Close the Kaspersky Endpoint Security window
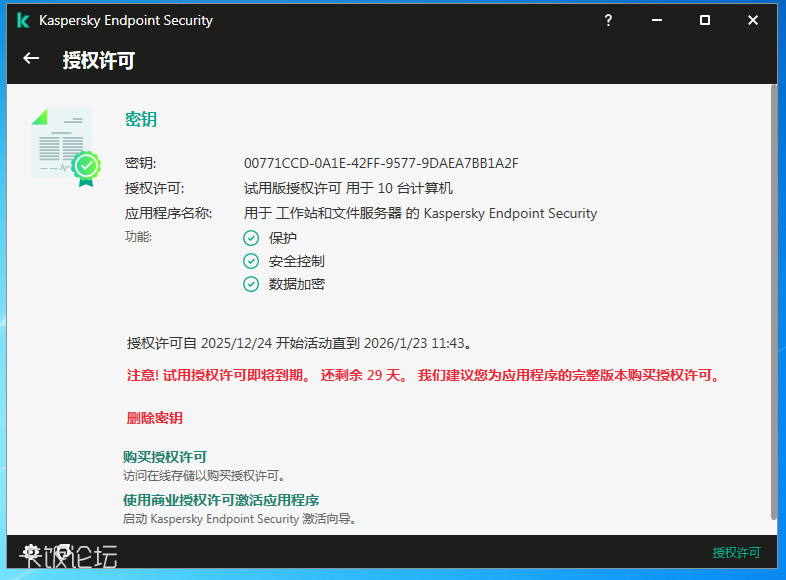786x580 pixels. tap(753, 20)
